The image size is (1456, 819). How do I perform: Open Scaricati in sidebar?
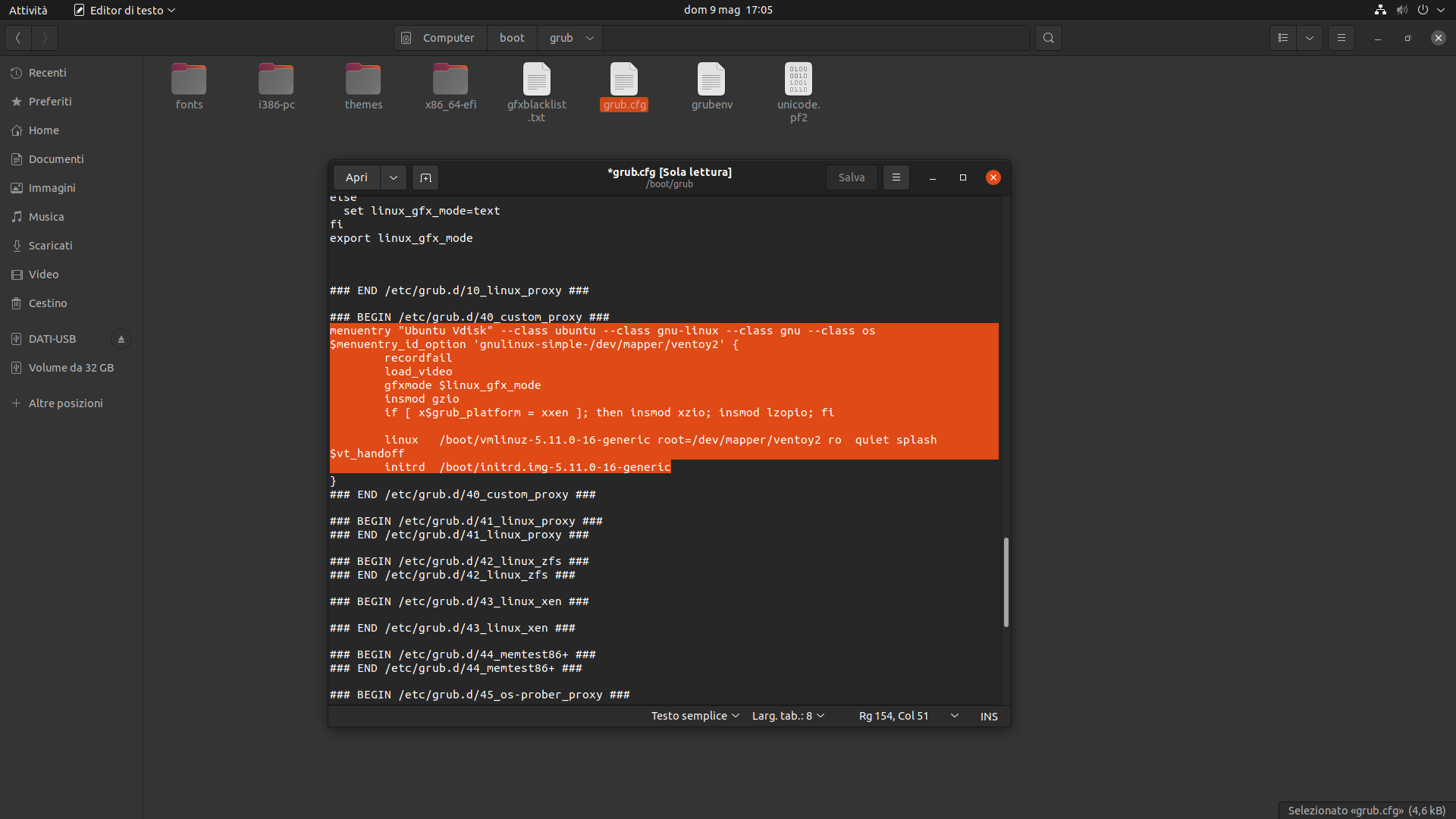71,246
